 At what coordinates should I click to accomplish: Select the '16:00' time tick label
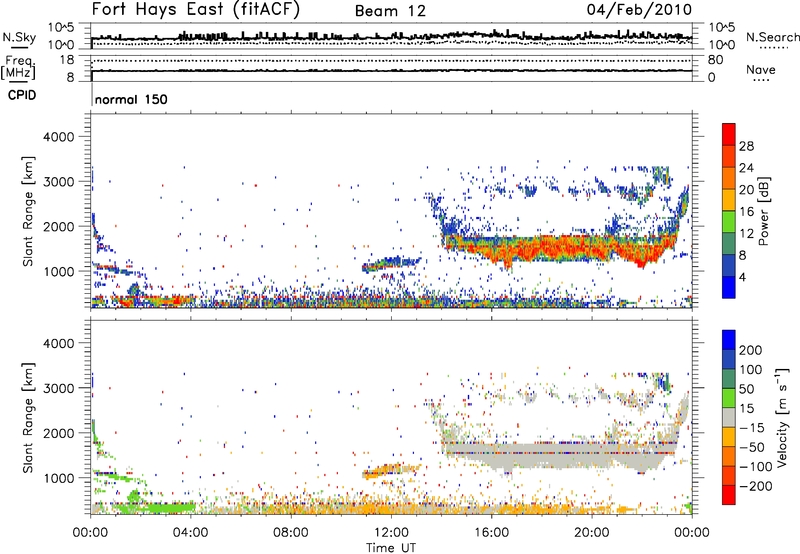[491, 533]
